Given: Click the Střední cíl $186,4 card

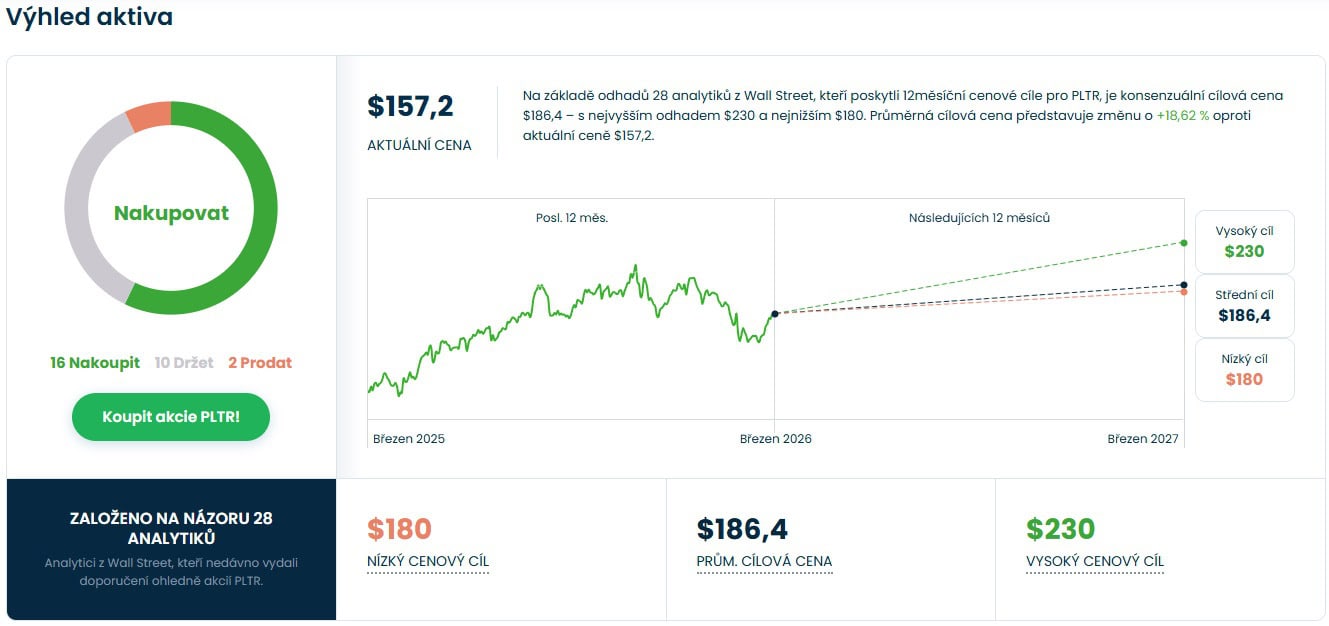Looking at the screenshot, I should point(1244,306).
